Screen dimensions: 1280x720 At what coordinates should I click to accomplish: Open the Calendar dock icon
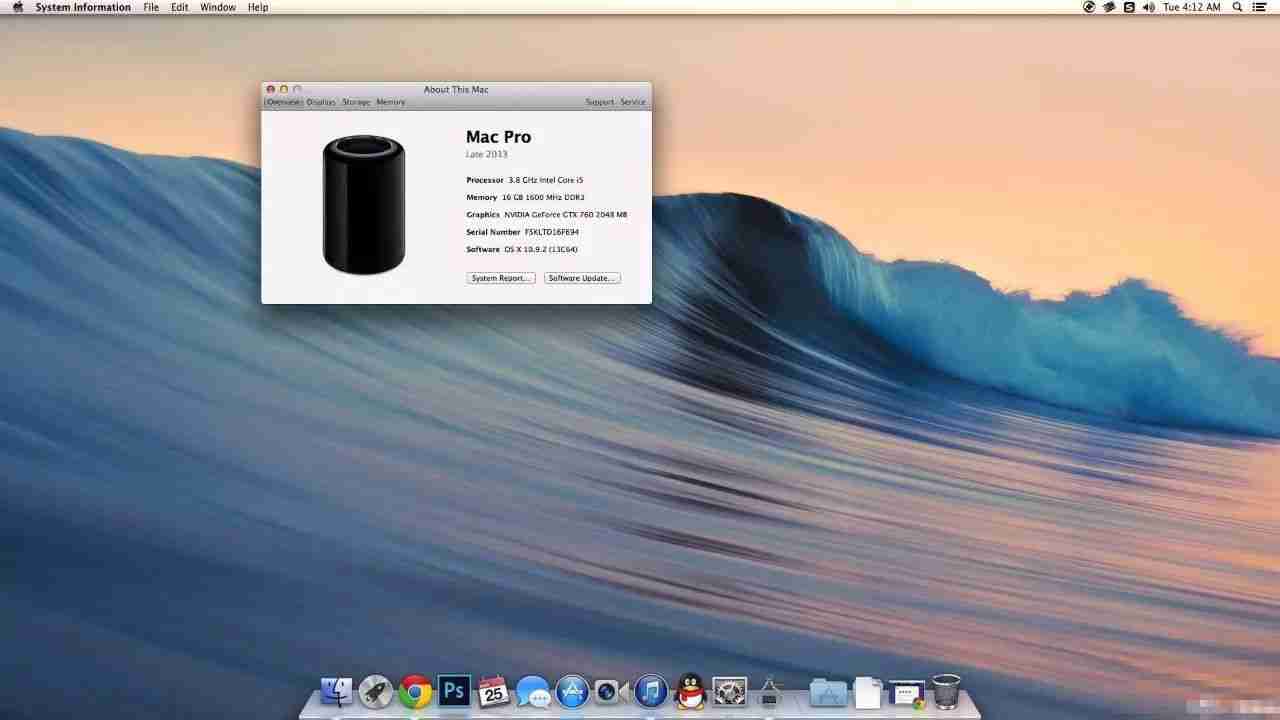tap(494, 691)
